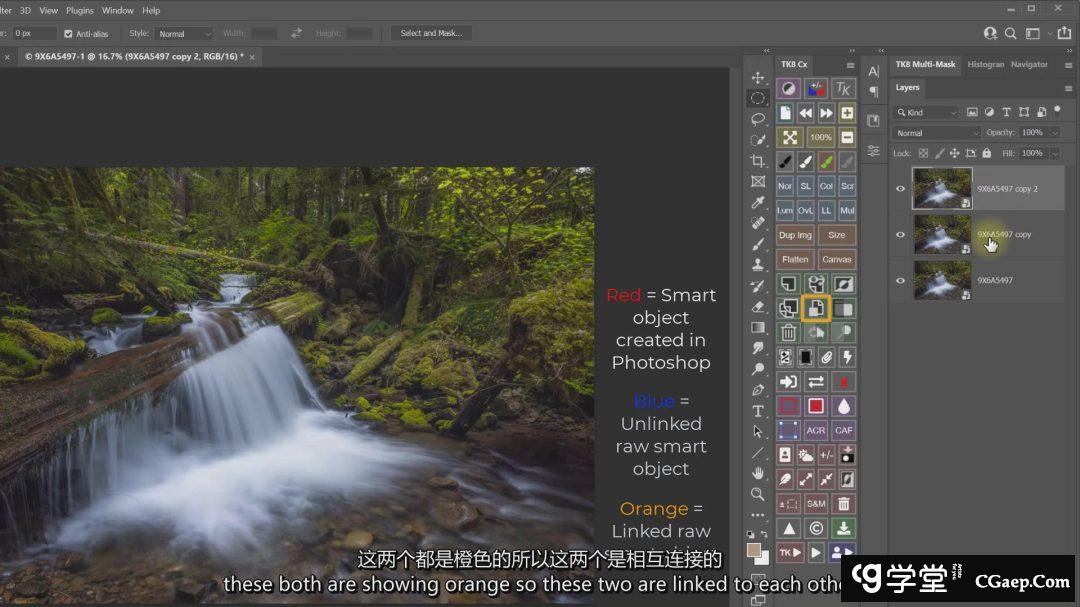The image size is (1080, 607).
Task: Hide the bottom 9X6A5497 layer
Action: coord(900,281)
